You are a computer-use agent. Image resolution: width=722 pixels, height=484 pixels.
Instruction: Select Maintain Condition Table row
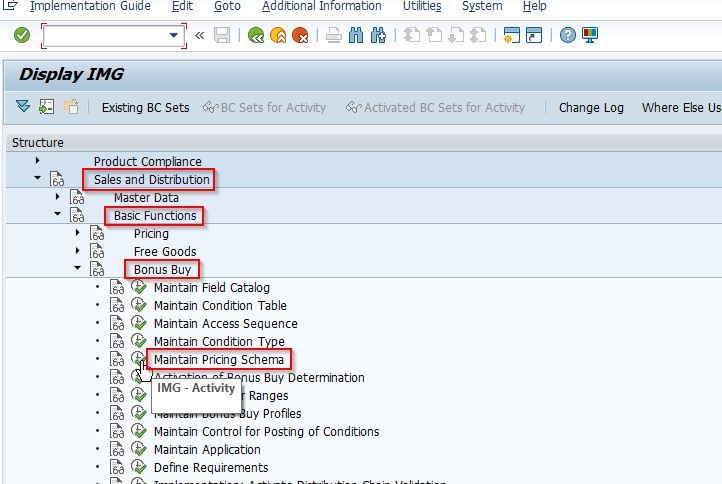click(220, 305)
